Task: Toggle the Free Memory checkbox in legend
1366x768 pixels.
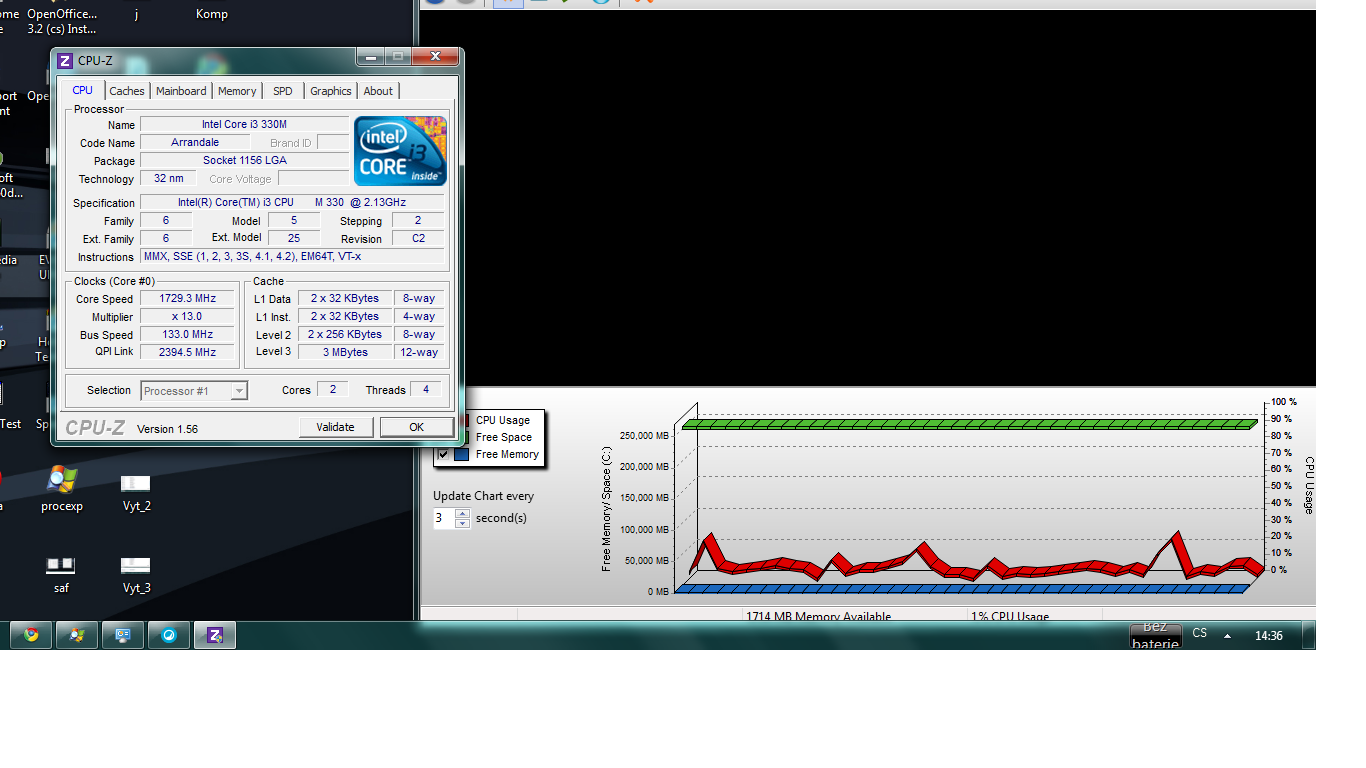Action: point(443,454)
